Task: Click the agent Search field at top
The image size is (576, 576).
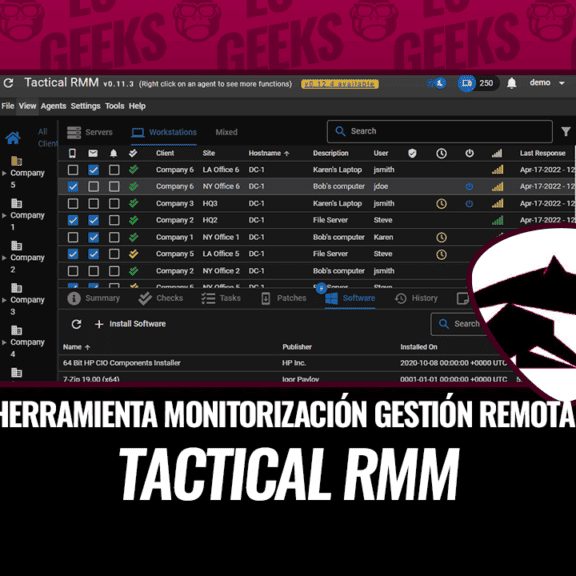Action: (x=440, y=132)
